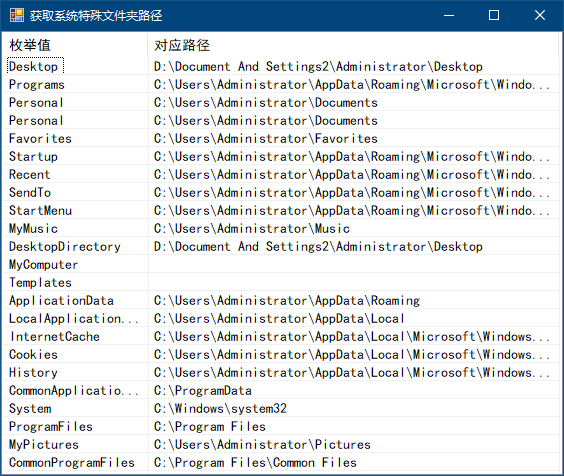564x476 pixels.
Task: Click the application icon in title bar
Action: 17,15
